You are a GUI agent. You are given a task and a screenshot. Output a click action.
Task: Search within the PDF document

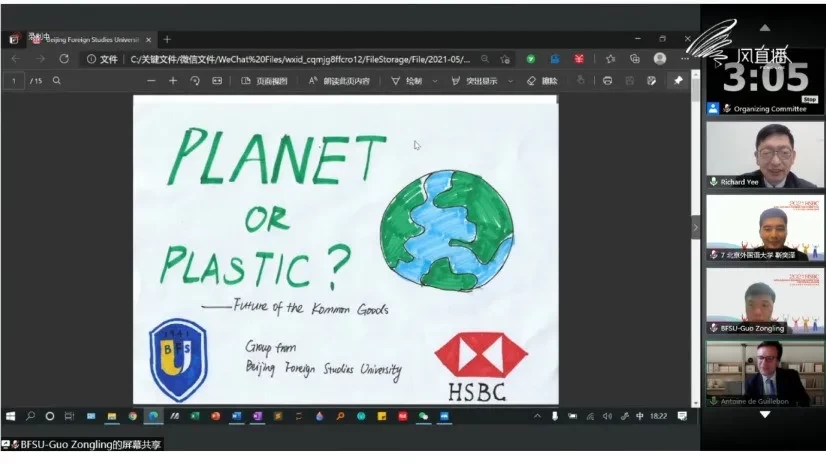click(56, 81)
